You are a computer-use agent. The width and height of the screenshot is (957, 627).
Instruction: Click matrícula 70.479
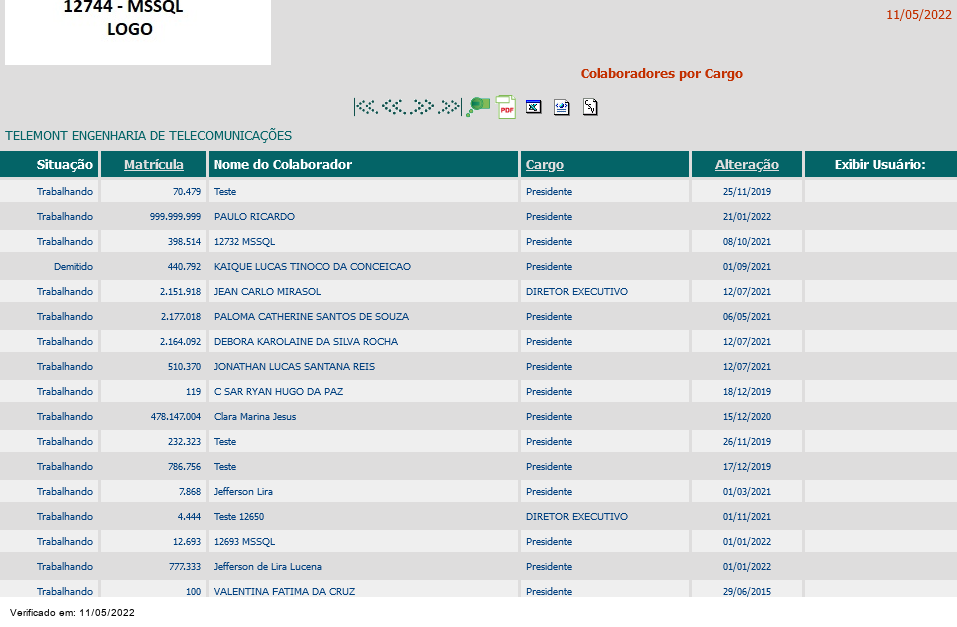[x=187, y=192]
